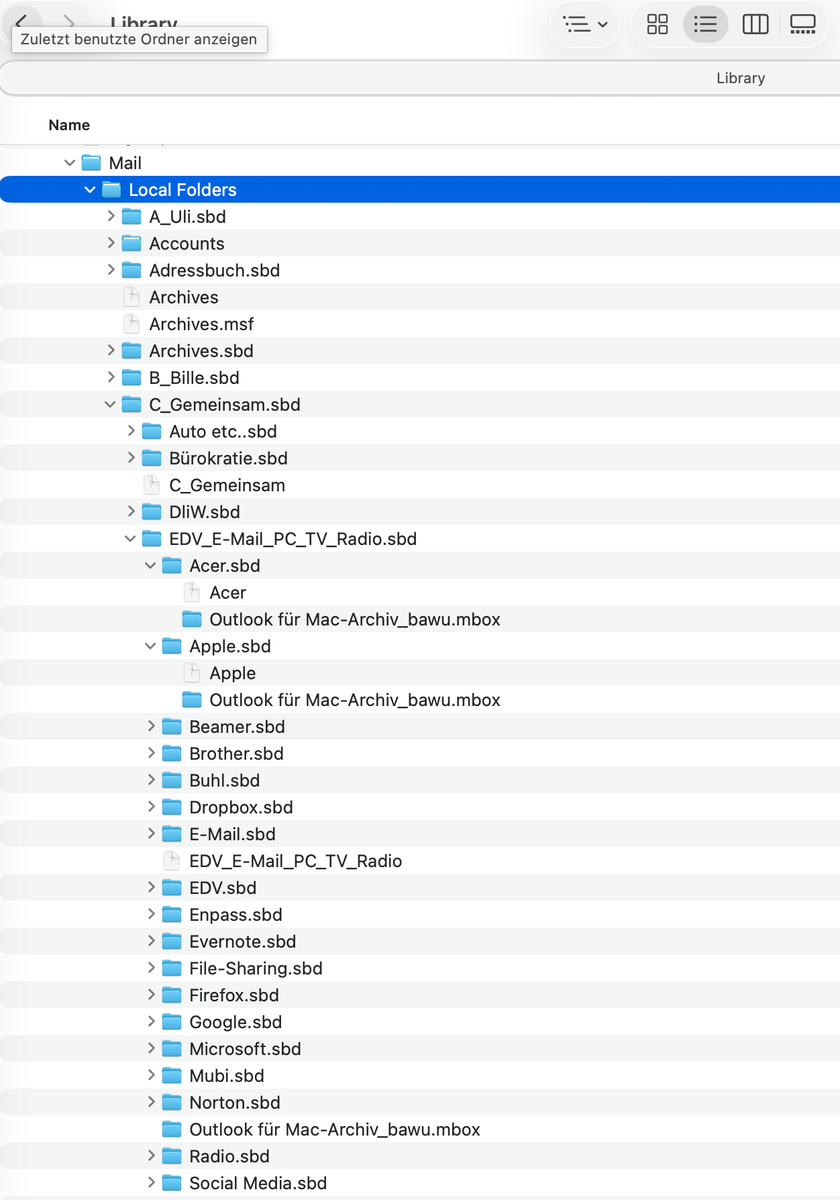
Task: Sort by the Name column header
Action: point(69,125)
